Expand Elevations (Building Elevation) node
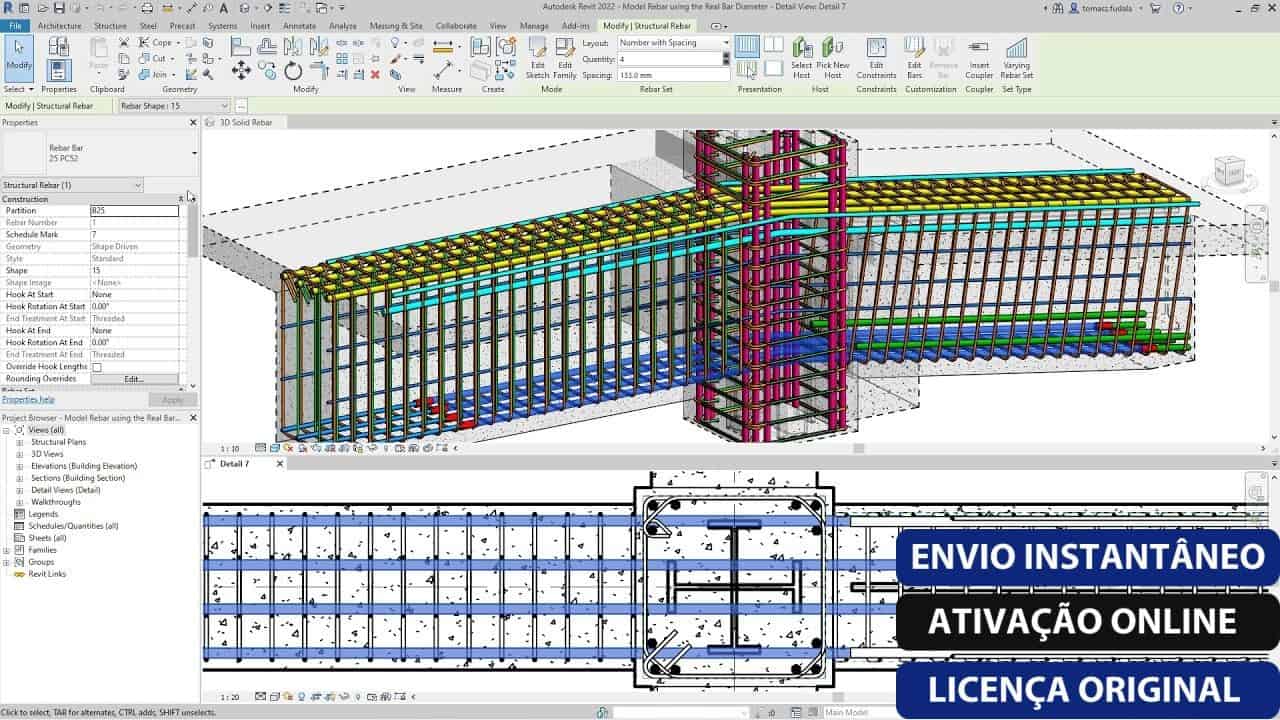This screenshot has height=720, width=1280. click(19, 466)
